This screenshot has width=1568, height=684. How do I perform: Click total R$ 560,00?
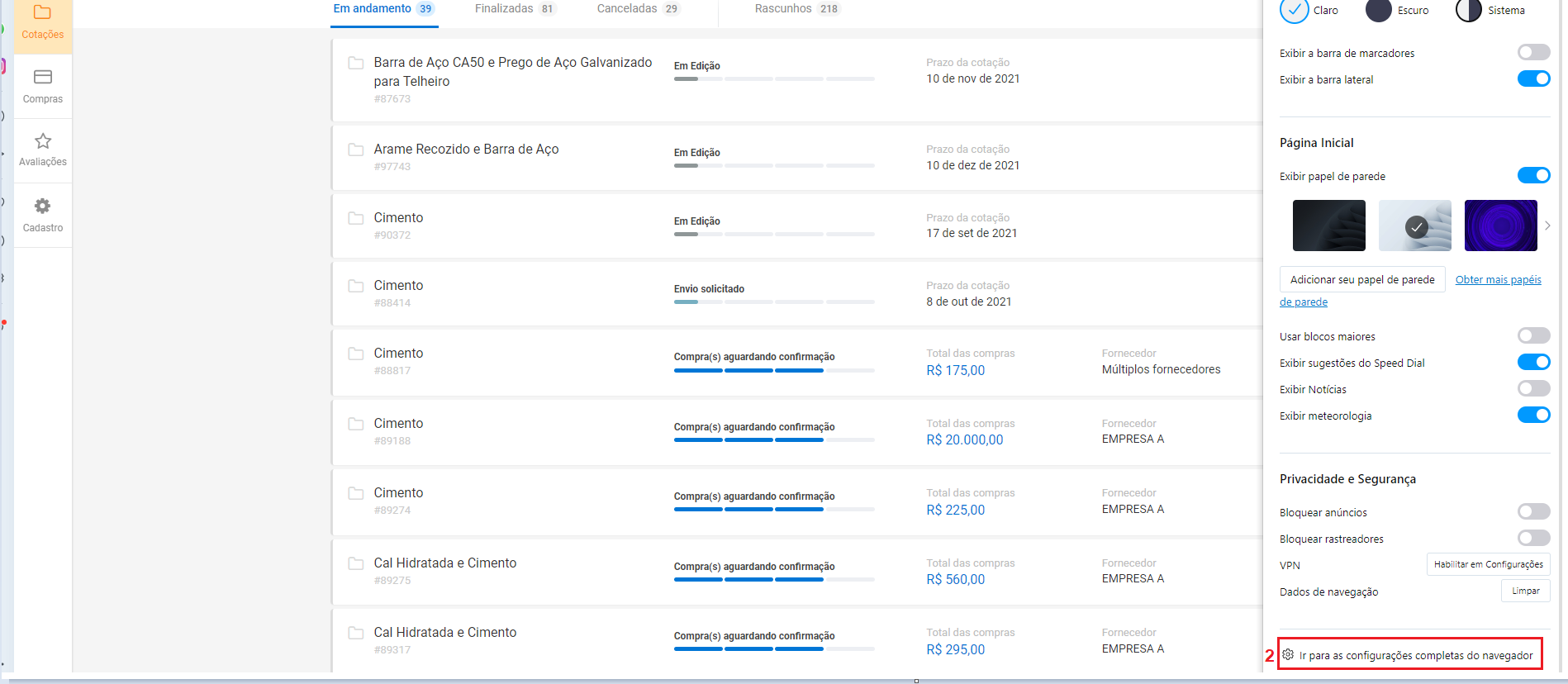[x=955, y=580]
